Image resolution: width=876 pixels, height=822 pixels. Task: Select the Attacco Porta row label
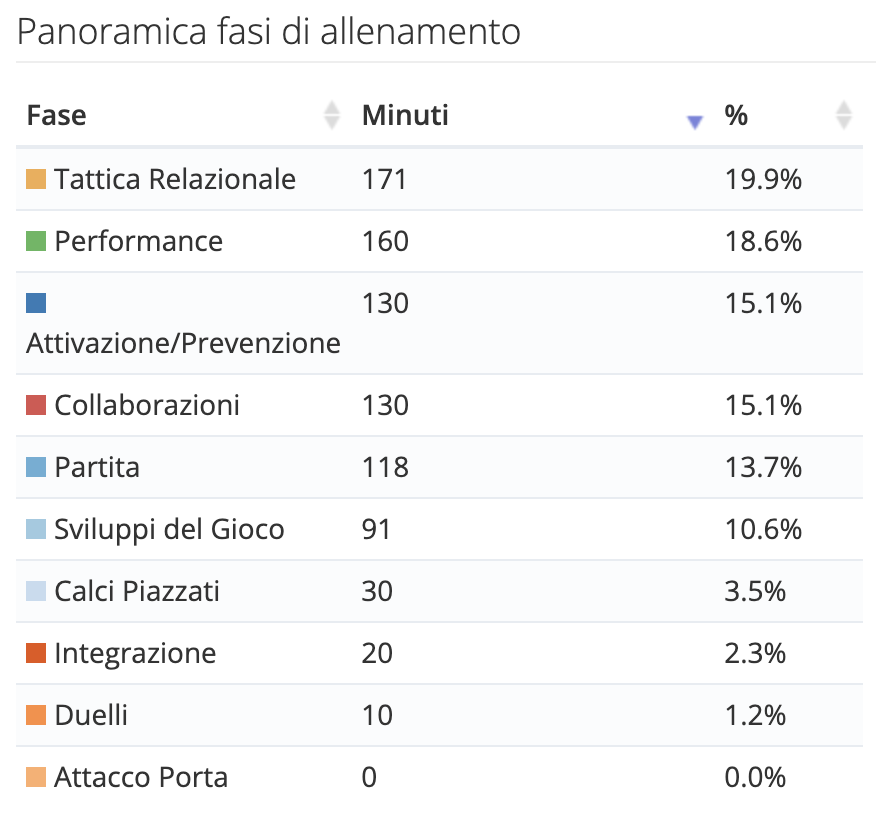coord(141,777)
